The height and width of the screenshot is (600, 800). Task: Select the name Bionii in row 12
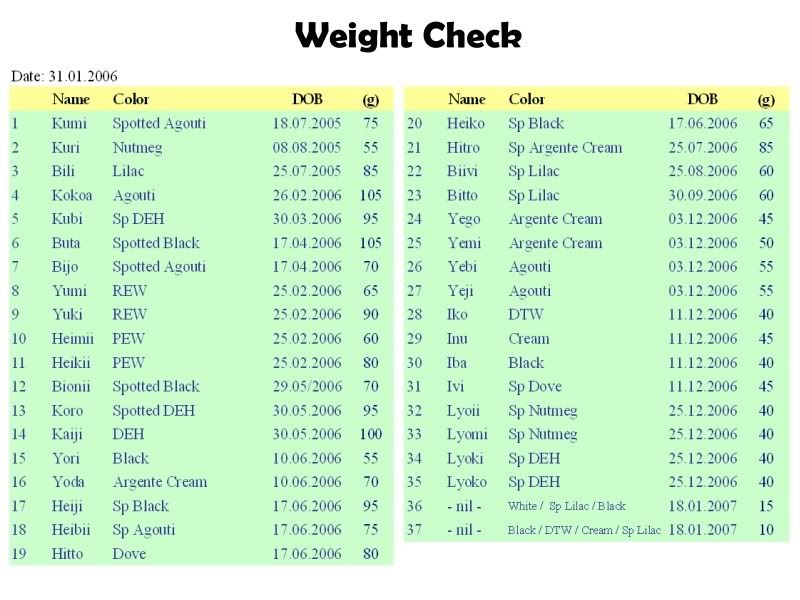(71, 386)
